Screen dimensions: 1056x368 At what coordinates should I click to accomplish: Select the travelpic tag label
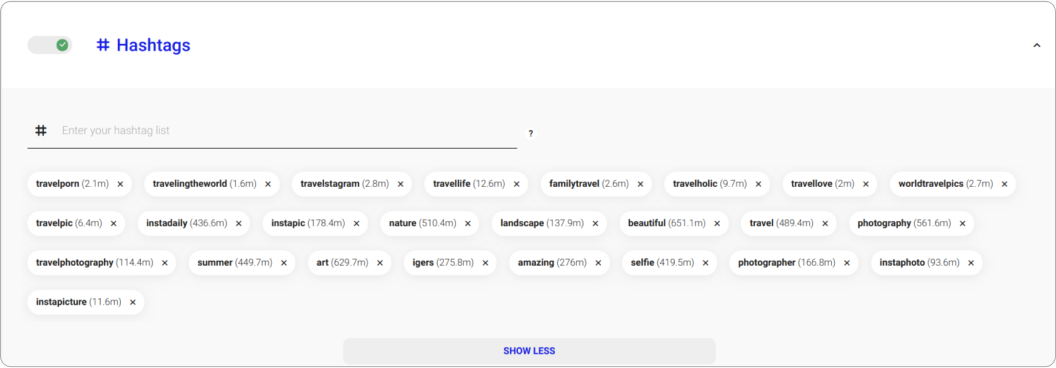tap(55, 223)
